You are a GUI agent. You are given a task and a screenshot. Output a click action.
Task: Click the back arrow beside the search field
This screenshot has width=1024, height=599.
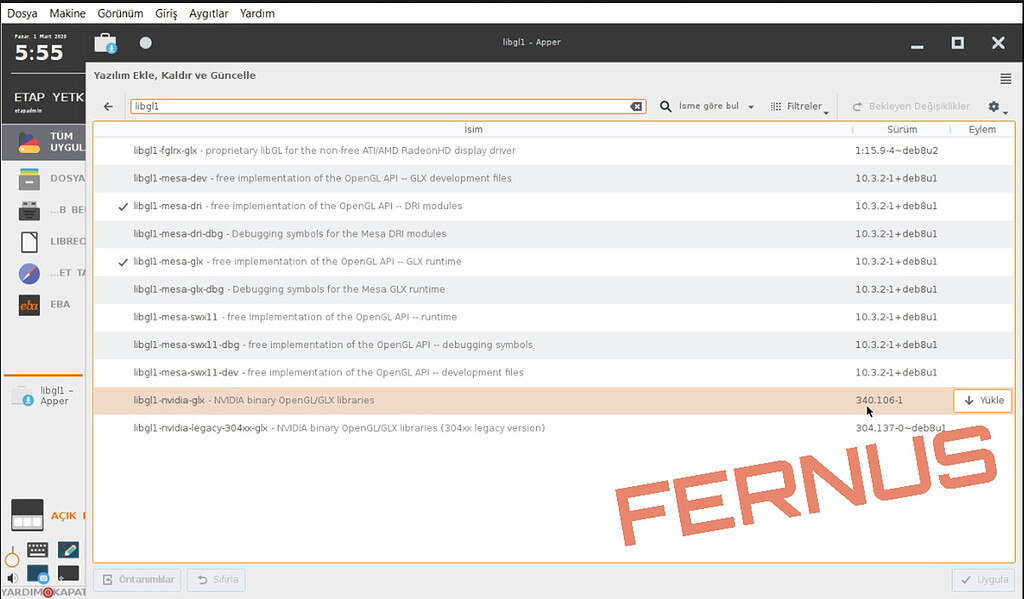click(x=108, y=107)
